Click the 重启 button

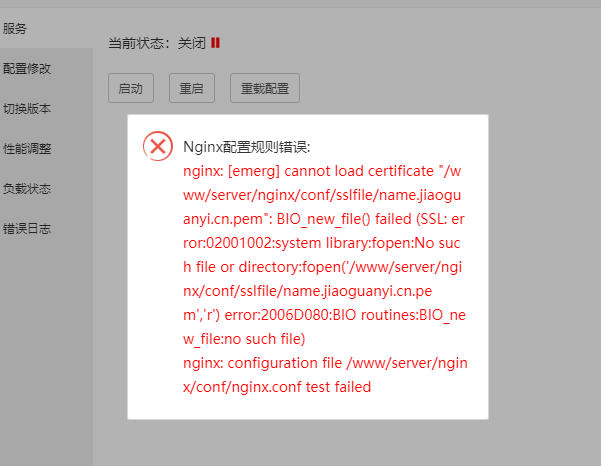(192, 88)
